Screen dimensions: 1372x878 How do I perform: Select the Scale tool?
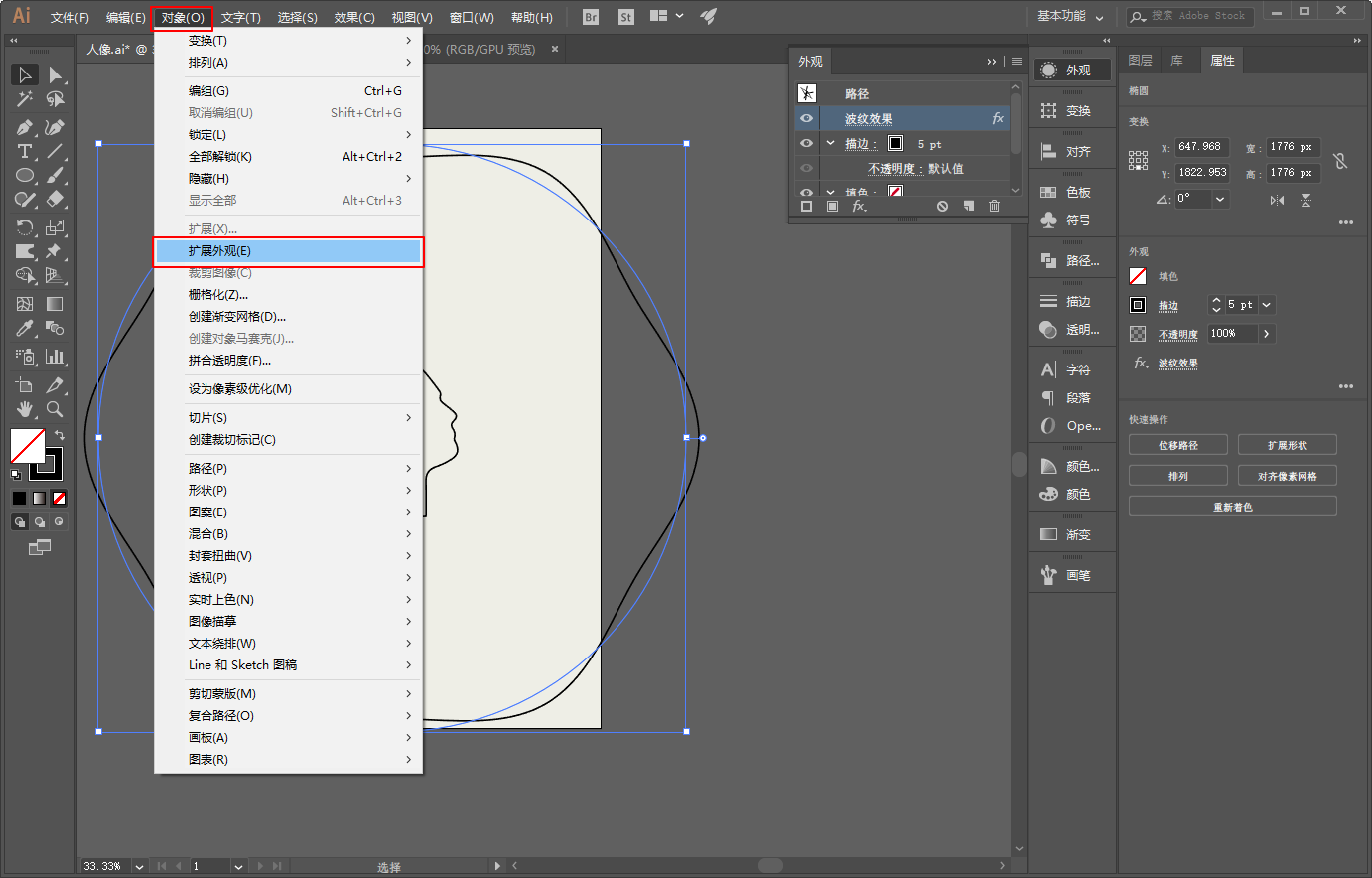(x=56, y=227)
